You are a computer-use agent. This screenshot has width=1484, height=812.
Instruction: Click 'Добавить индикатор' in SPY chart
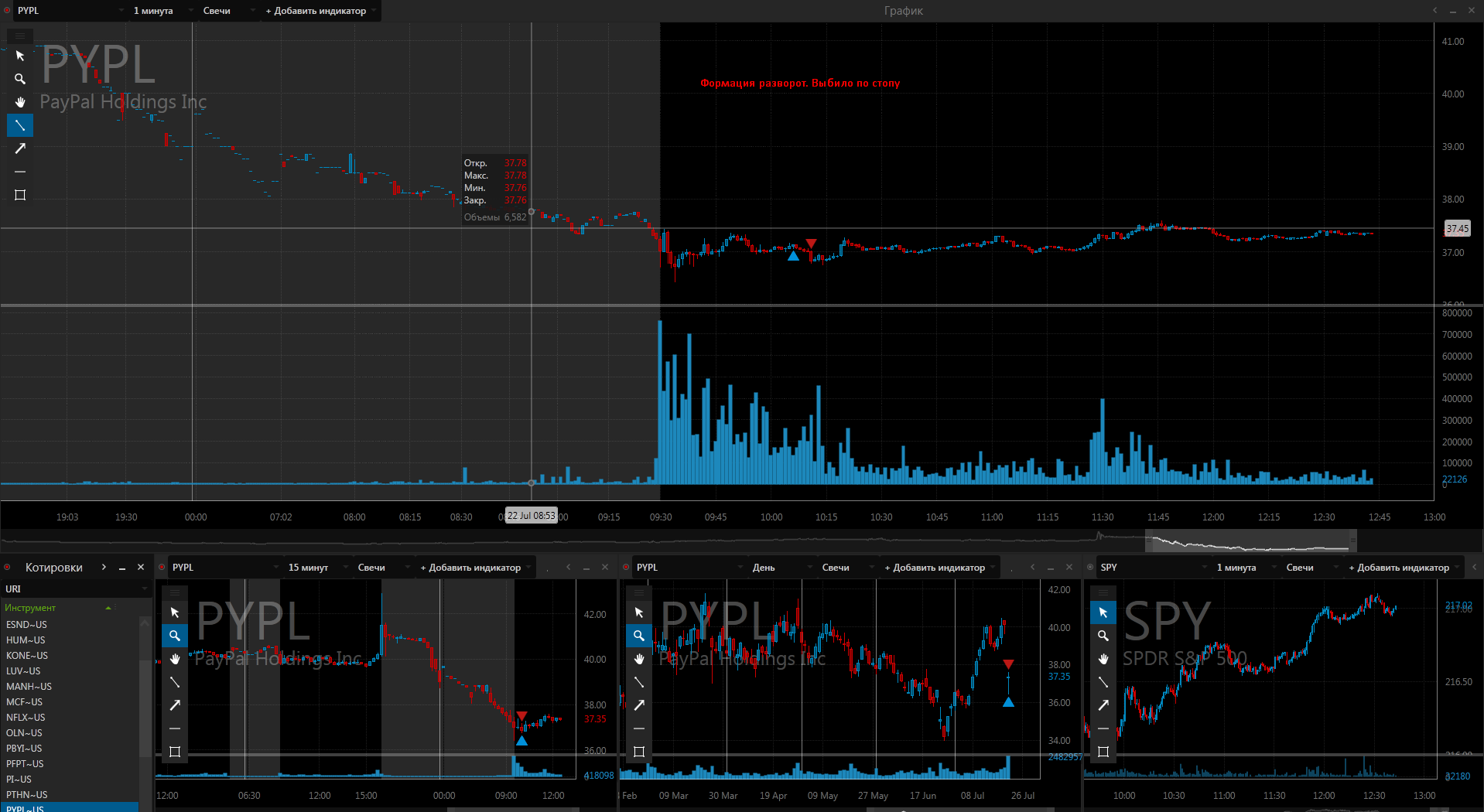(x=1403, y=568)
